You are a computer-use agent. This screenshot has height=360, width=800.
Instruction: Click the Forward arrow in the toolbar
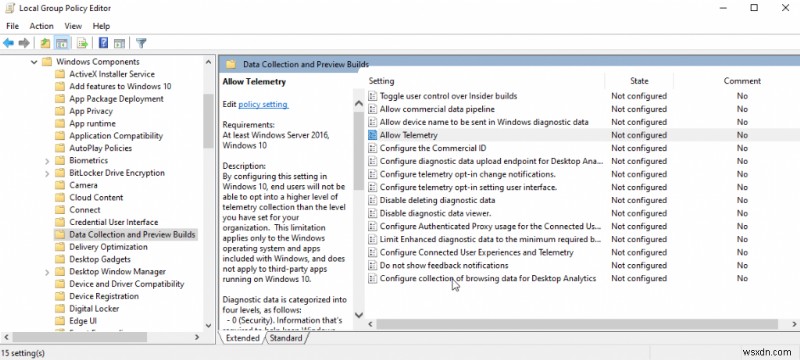(24, 43)
